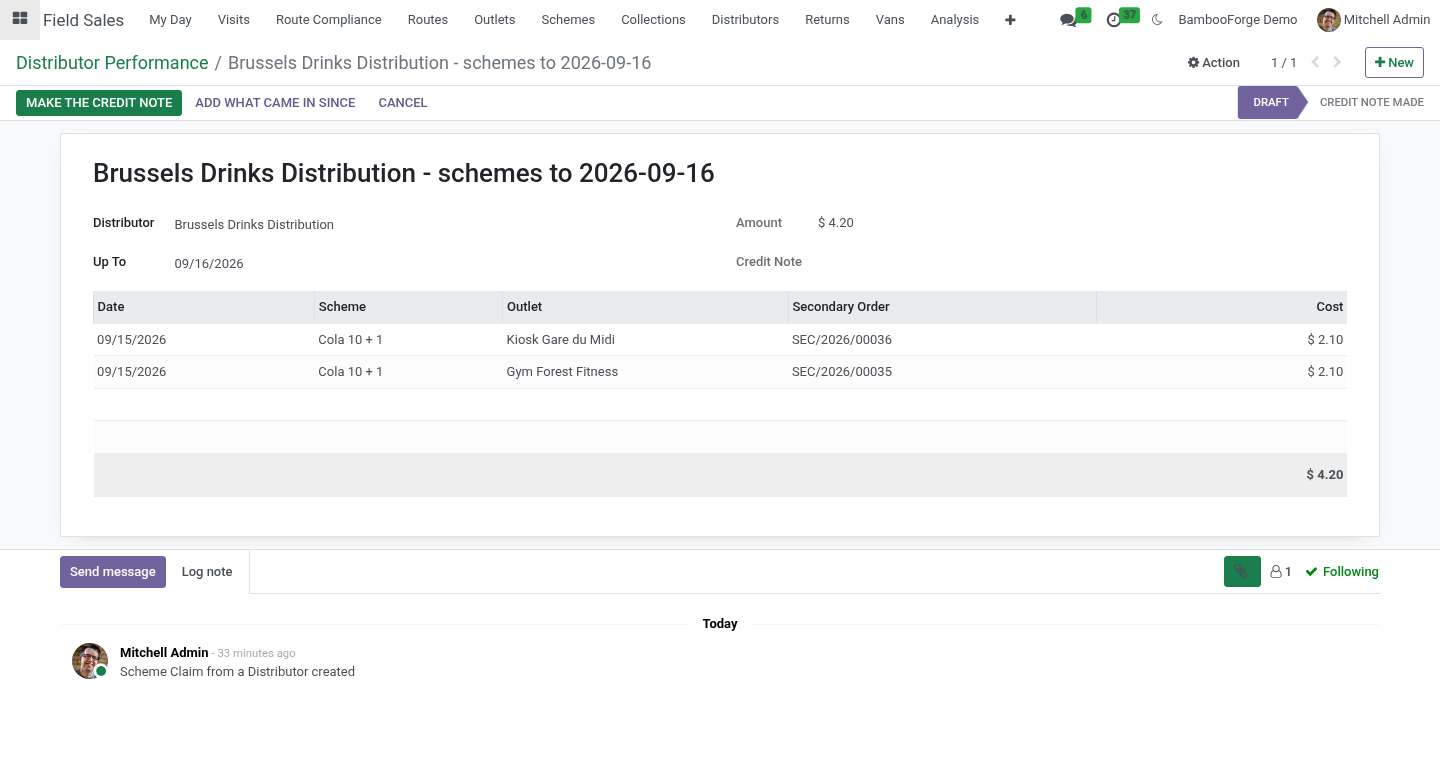The width and height of the screenshot is (1440, 760).
Task: Click the Send message button
Action: 113,572
